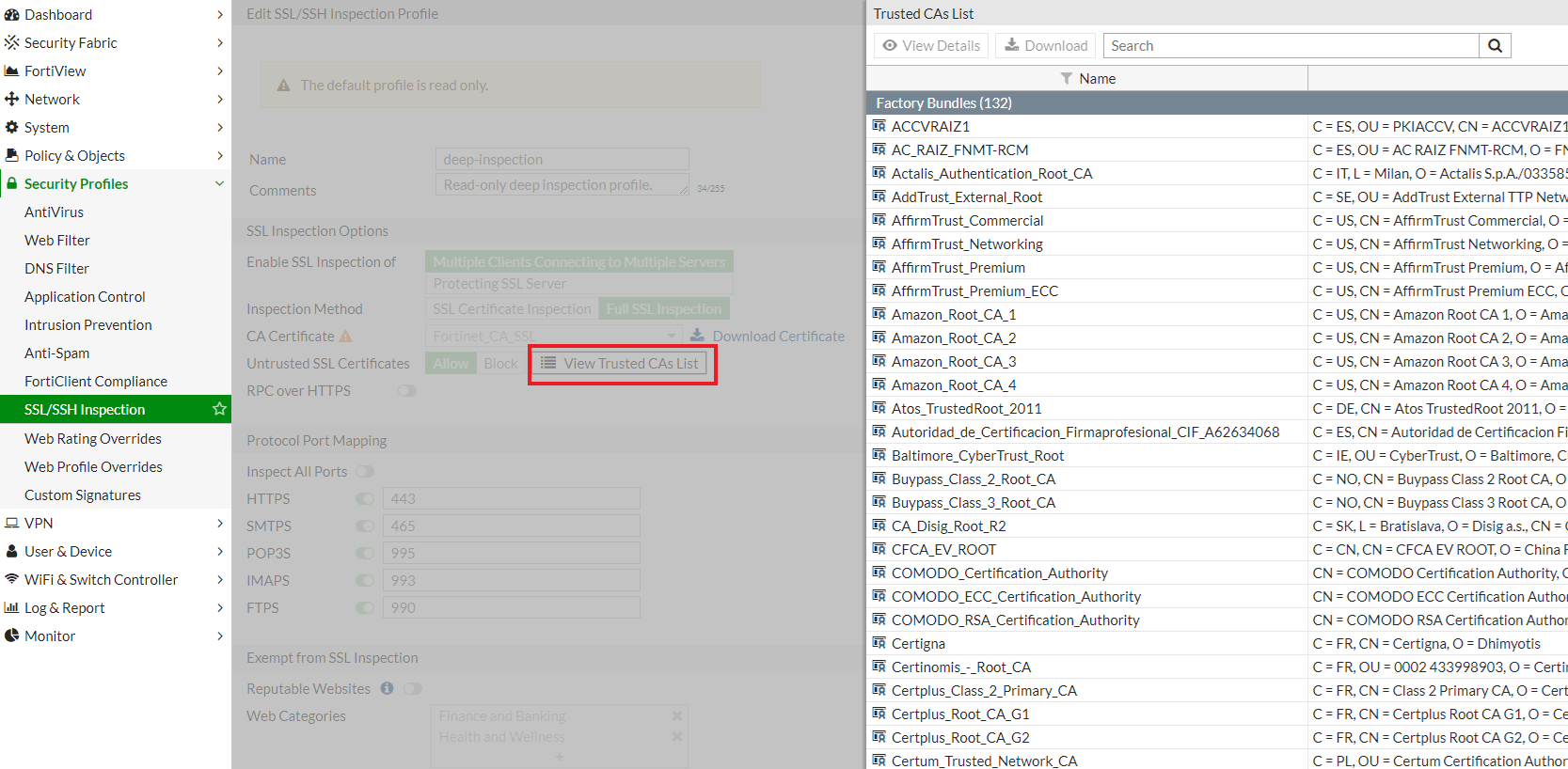Click the Name column filter icon
The image size is (1568, 769).
pos(1067,79)
